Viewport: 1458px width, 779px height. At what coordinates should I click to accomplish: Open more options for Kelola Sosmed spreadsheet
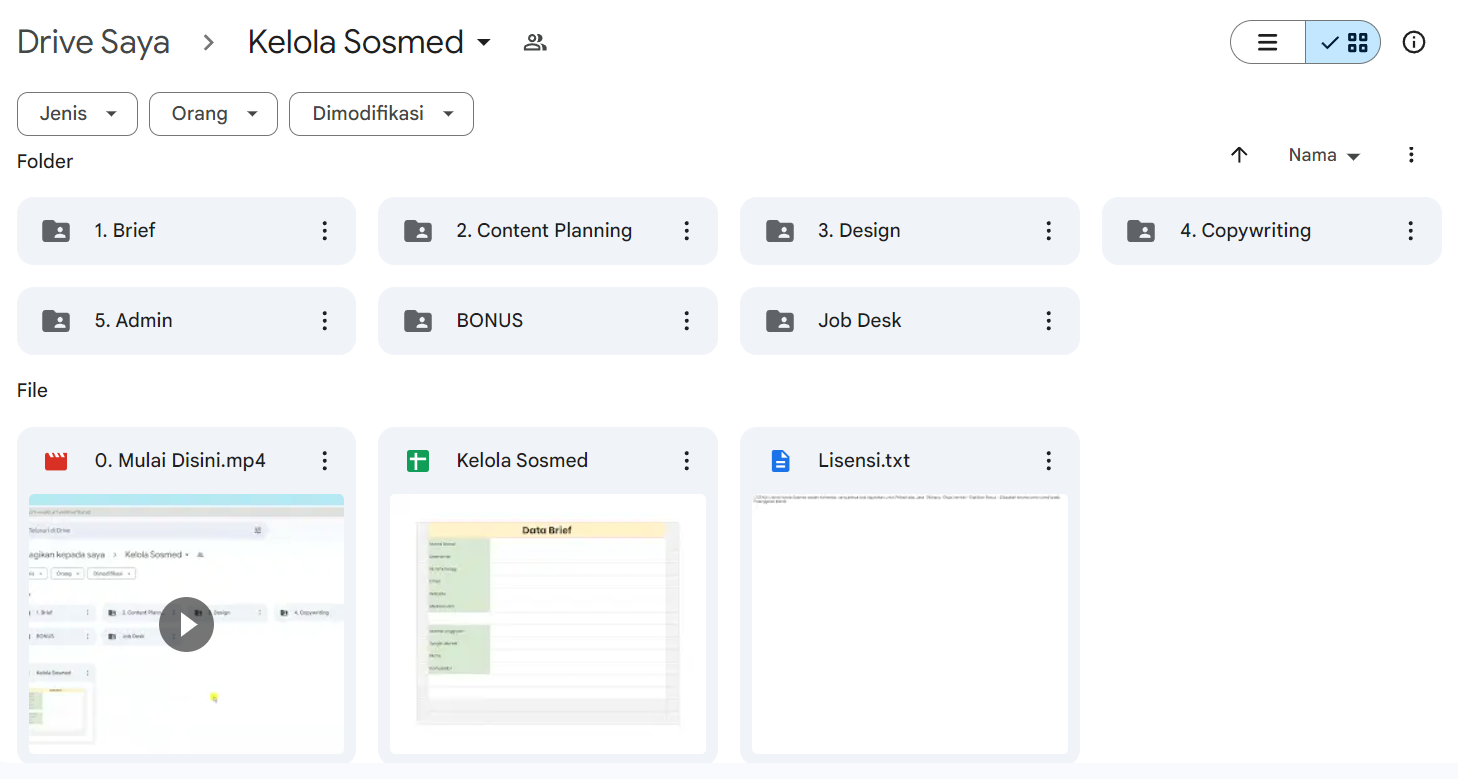pos(686,461)
